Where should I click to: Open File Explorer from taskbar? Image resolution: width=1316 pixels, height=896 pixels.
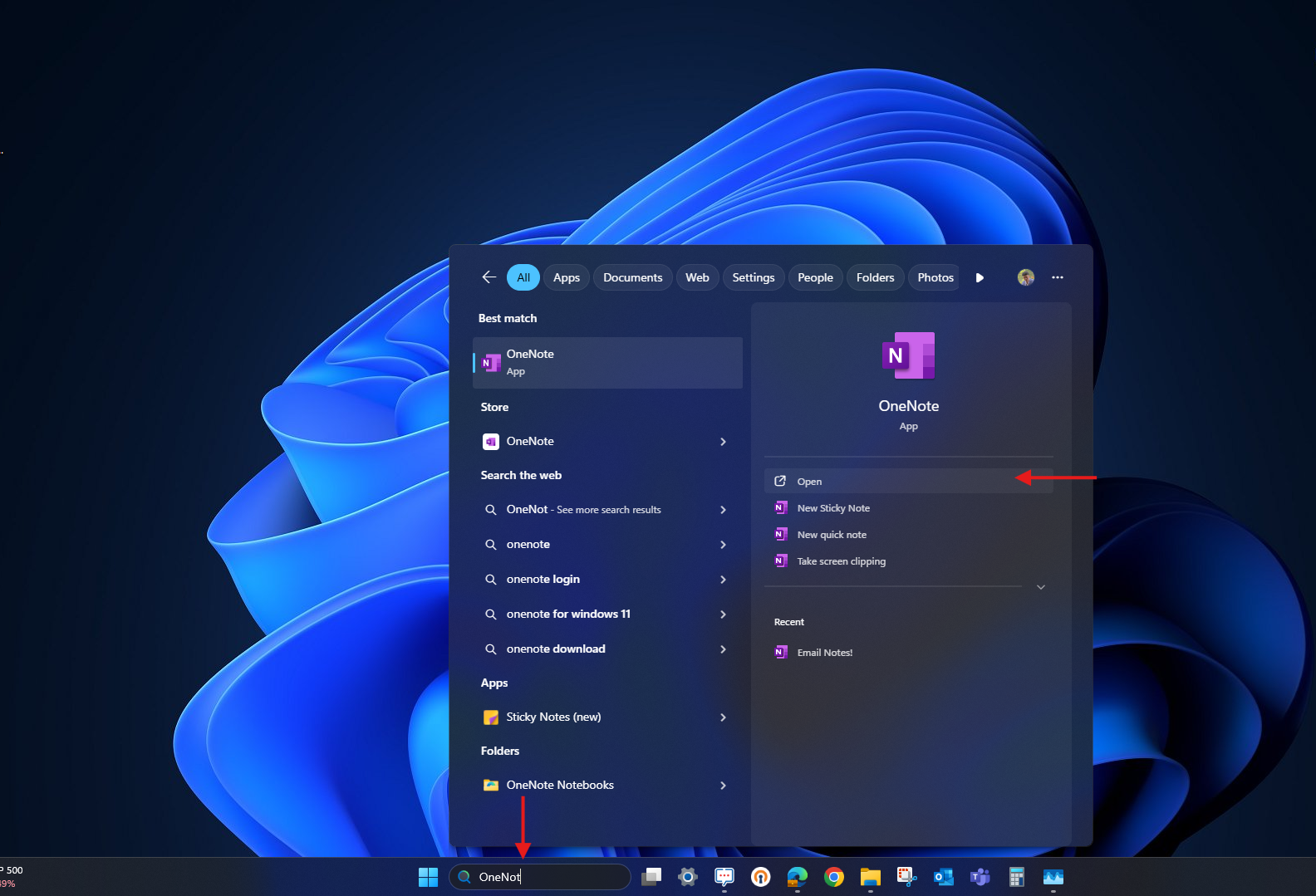[x=870, y=877]
